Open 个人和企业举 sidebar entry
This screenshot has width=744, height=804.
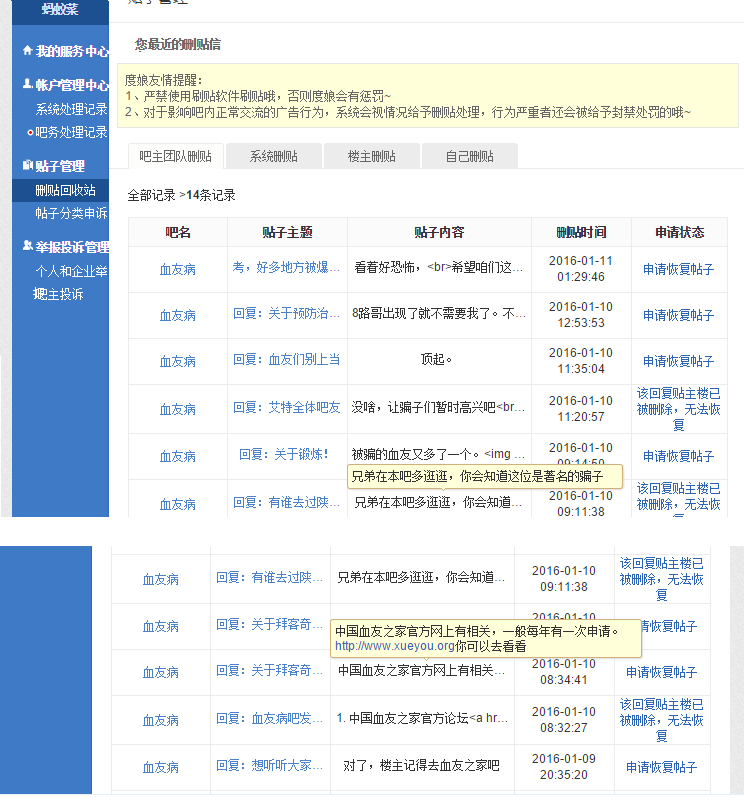point(71,271)
